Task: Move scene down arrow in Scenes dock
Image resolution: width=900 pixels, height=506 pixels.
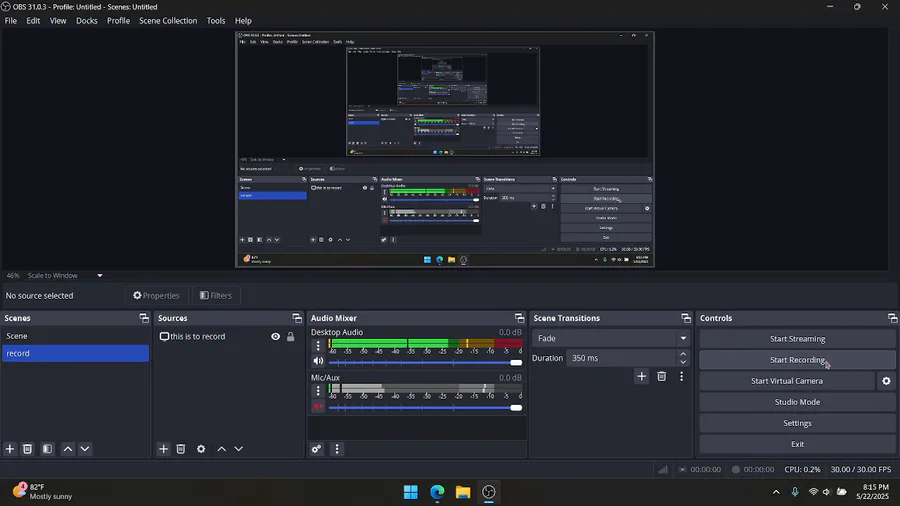Action: click(85, 449)
